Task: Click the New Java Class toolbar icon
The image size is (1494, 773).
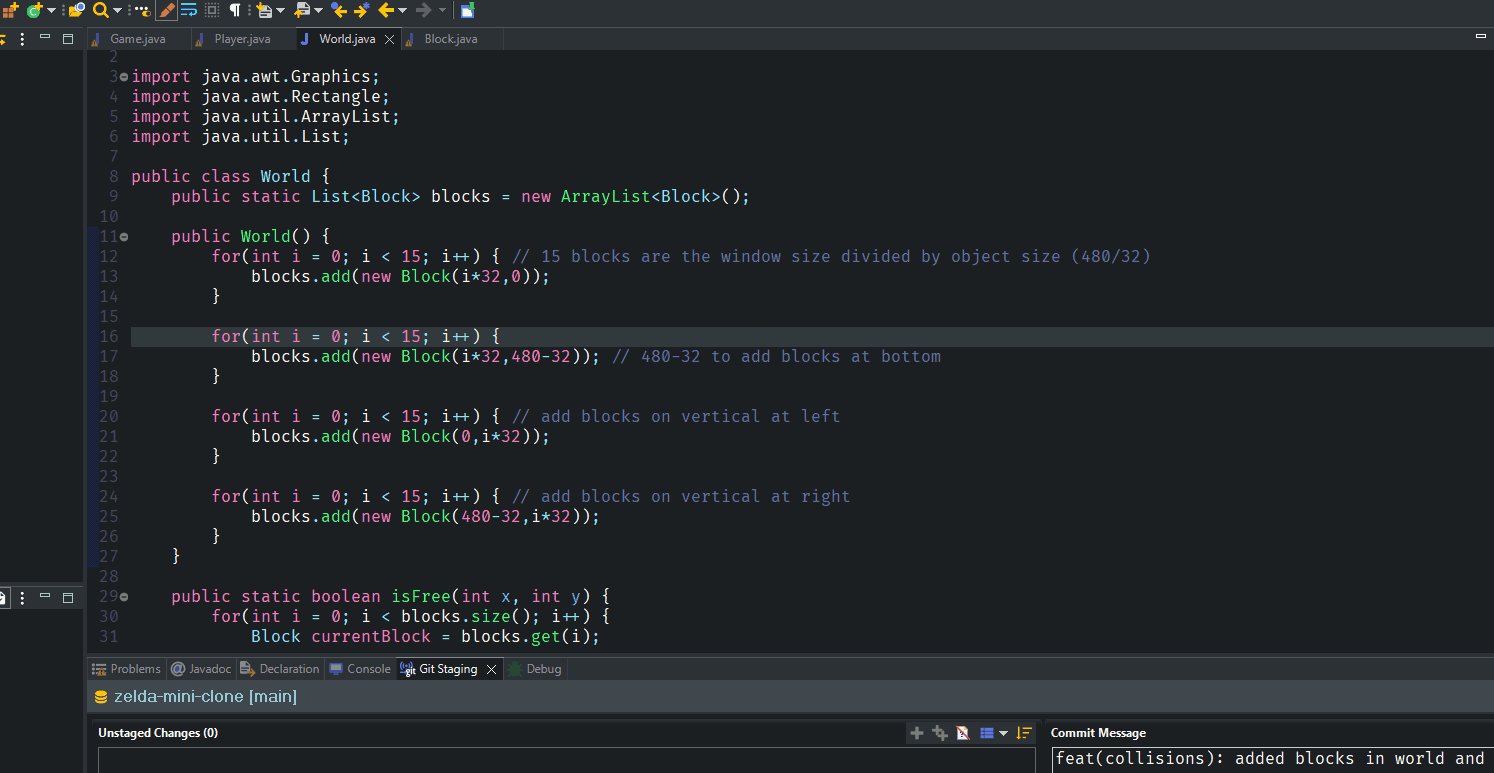Action: click(34, 10)
